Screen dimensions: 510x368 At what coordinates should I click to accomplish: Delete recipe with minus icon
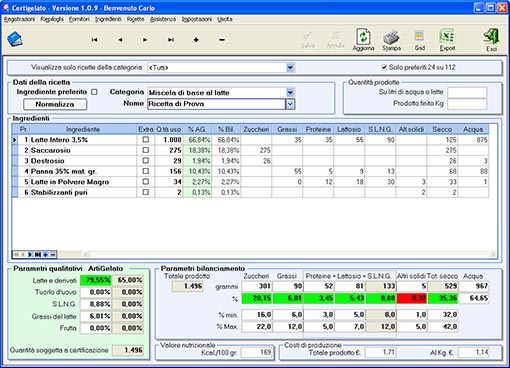click(222, 40)
